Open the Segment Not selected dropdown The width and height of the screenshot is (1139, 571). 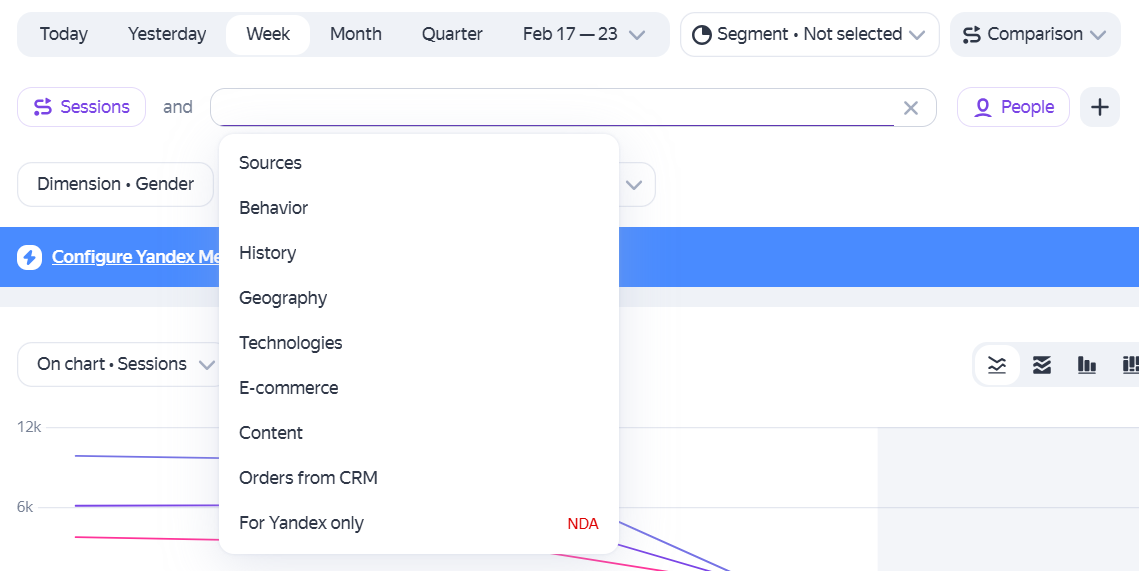pyautogui.click(x=809, y=34)
